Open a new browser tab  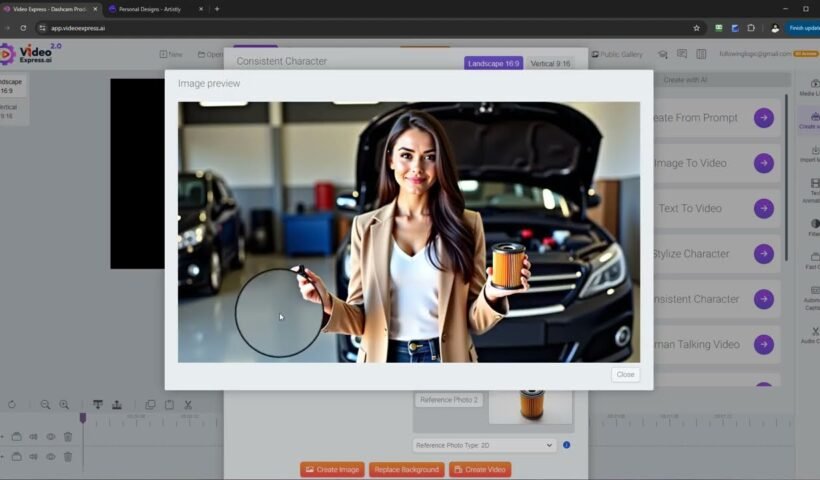pos(217,9)
